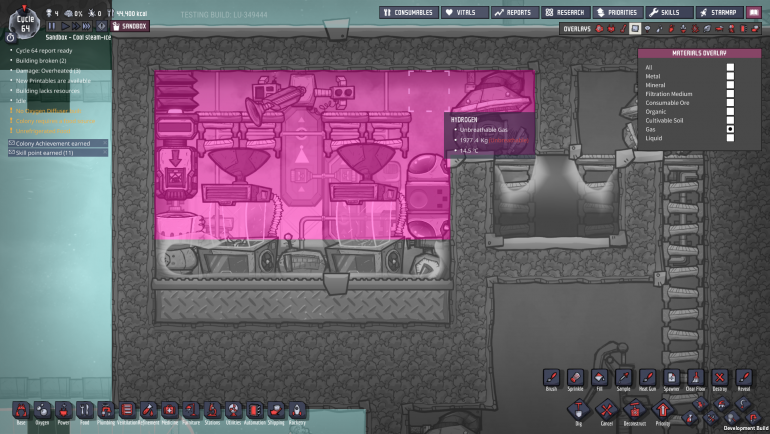Switch to the Automation overlay

pos(743,29)
